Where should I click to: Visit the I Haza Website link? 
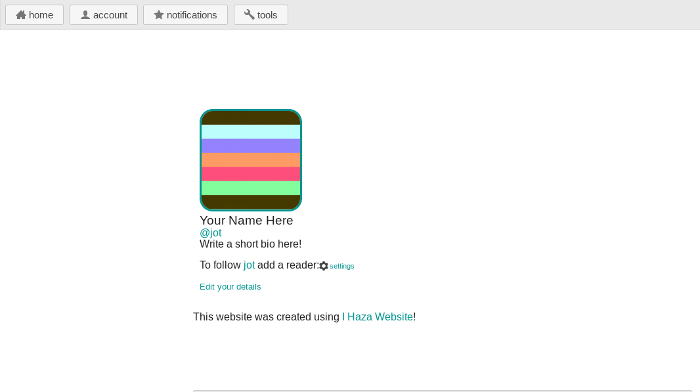[x=377, y=317]
